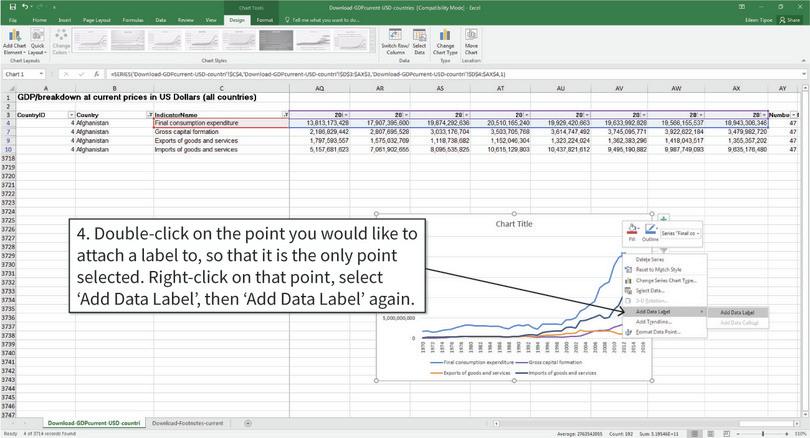810x438 pixels.
Task: Click zoom in plus on status bar
Action: coord(787,434)
